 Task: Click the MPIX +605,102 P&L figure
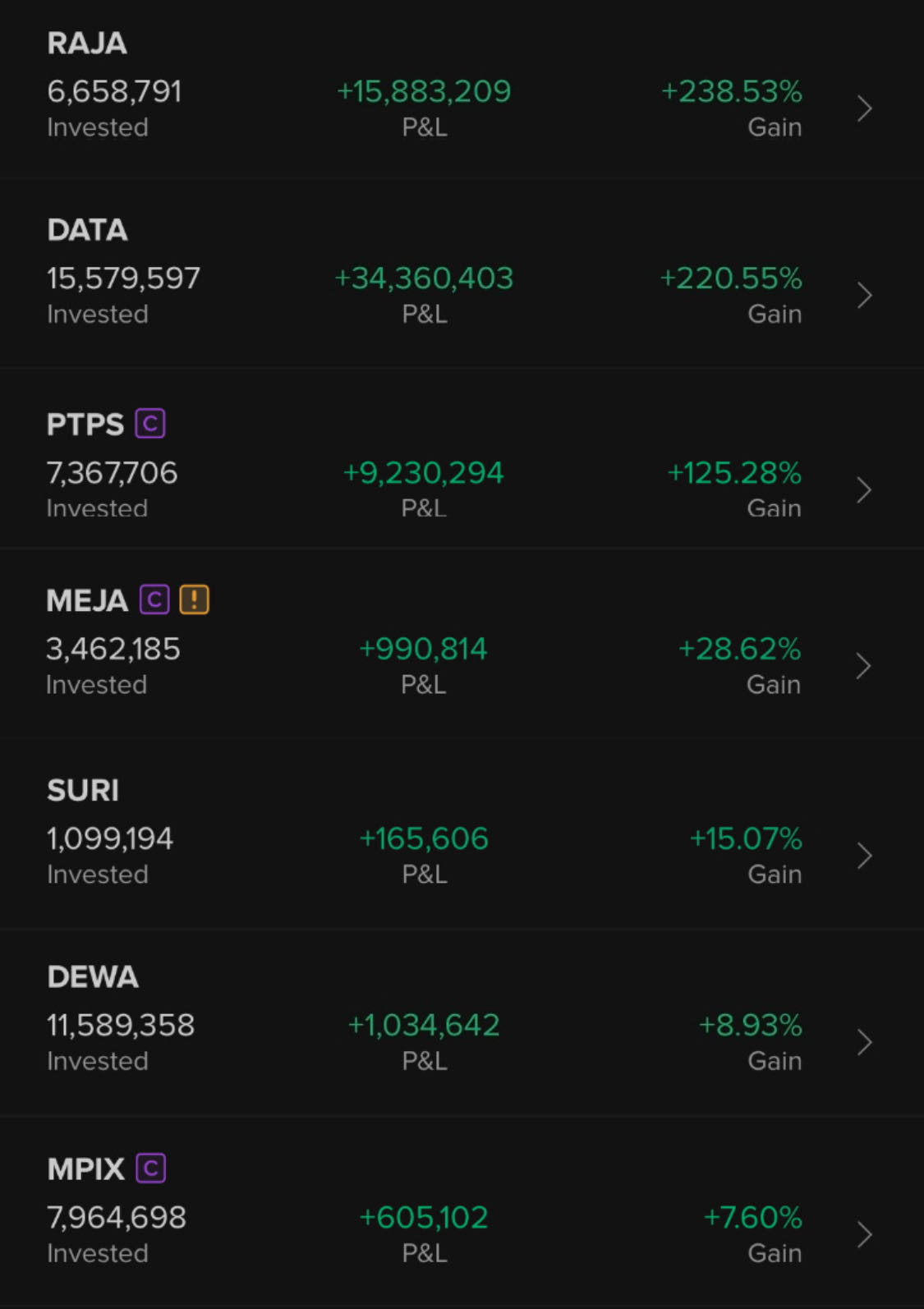[x=424, y=1217]
